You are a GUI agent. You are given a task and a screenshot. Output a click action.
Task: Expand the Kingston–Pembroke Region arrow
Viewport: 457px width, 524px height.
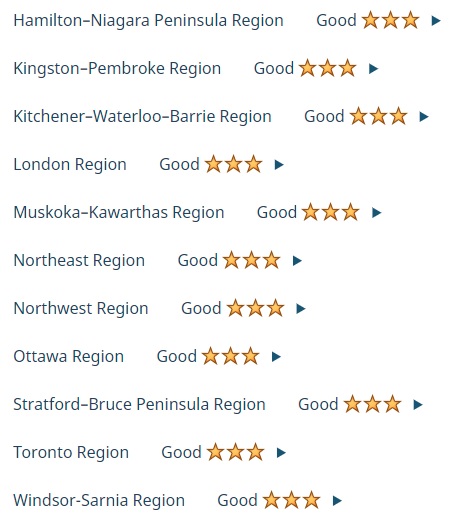(373, 69)
